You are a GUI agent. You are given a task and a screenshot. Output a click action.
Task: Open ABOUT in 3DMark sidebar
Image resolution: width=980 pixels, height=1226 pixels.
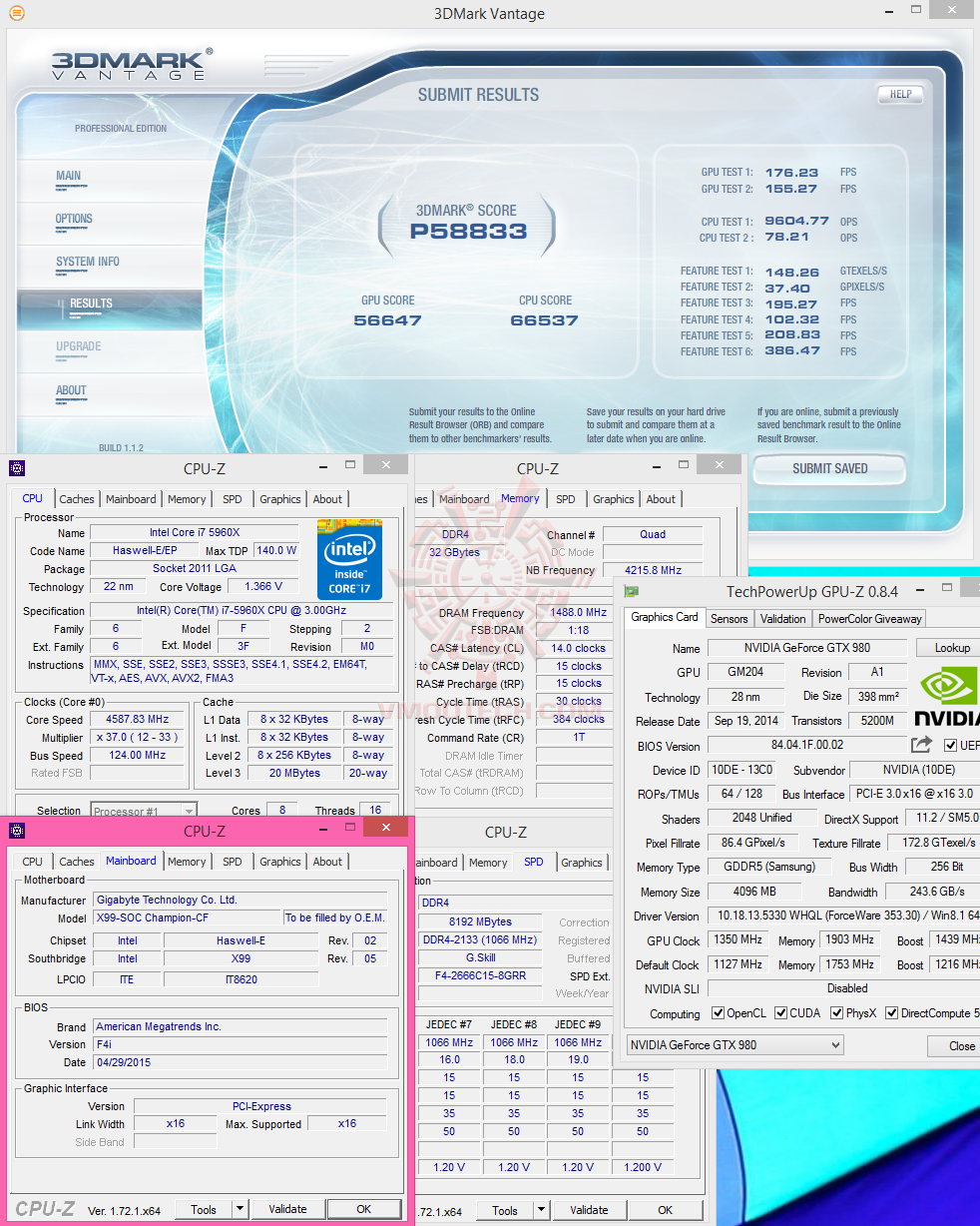(x=71, y=390)
